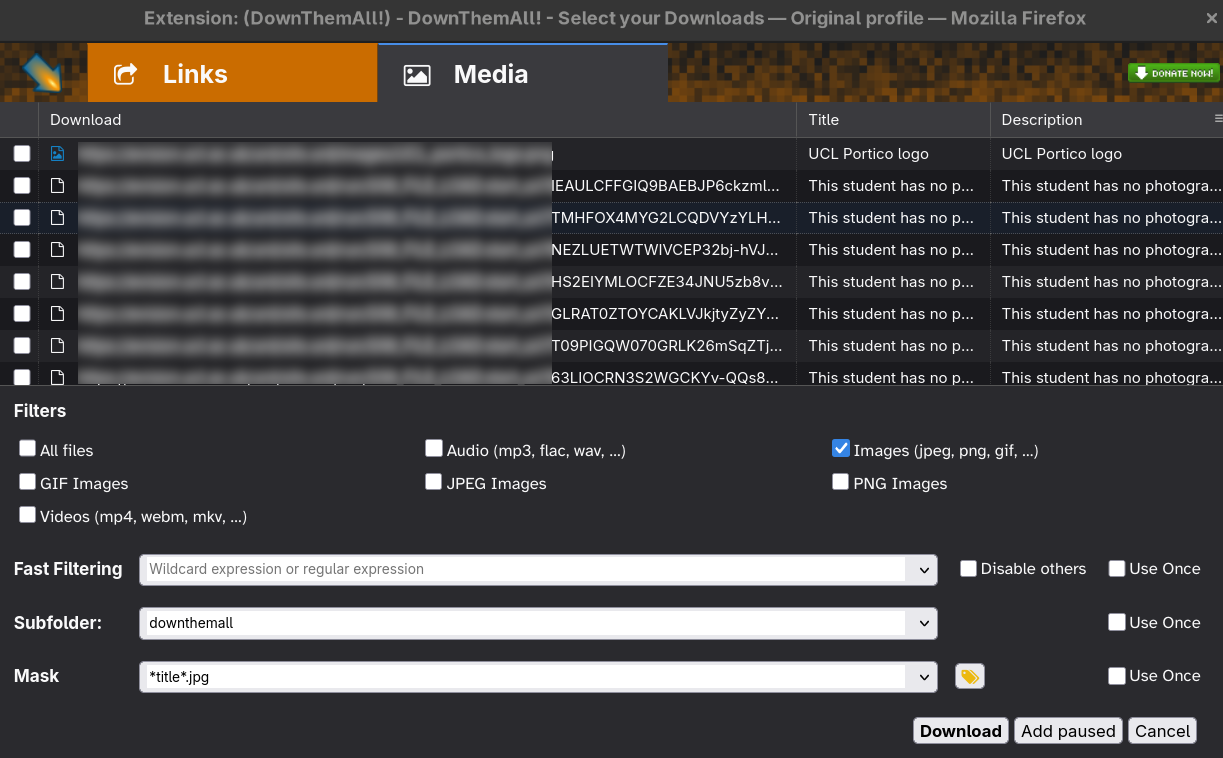Enable Disable others option
The height and width of the screenshot is (758, 1223).
point(967,568)
